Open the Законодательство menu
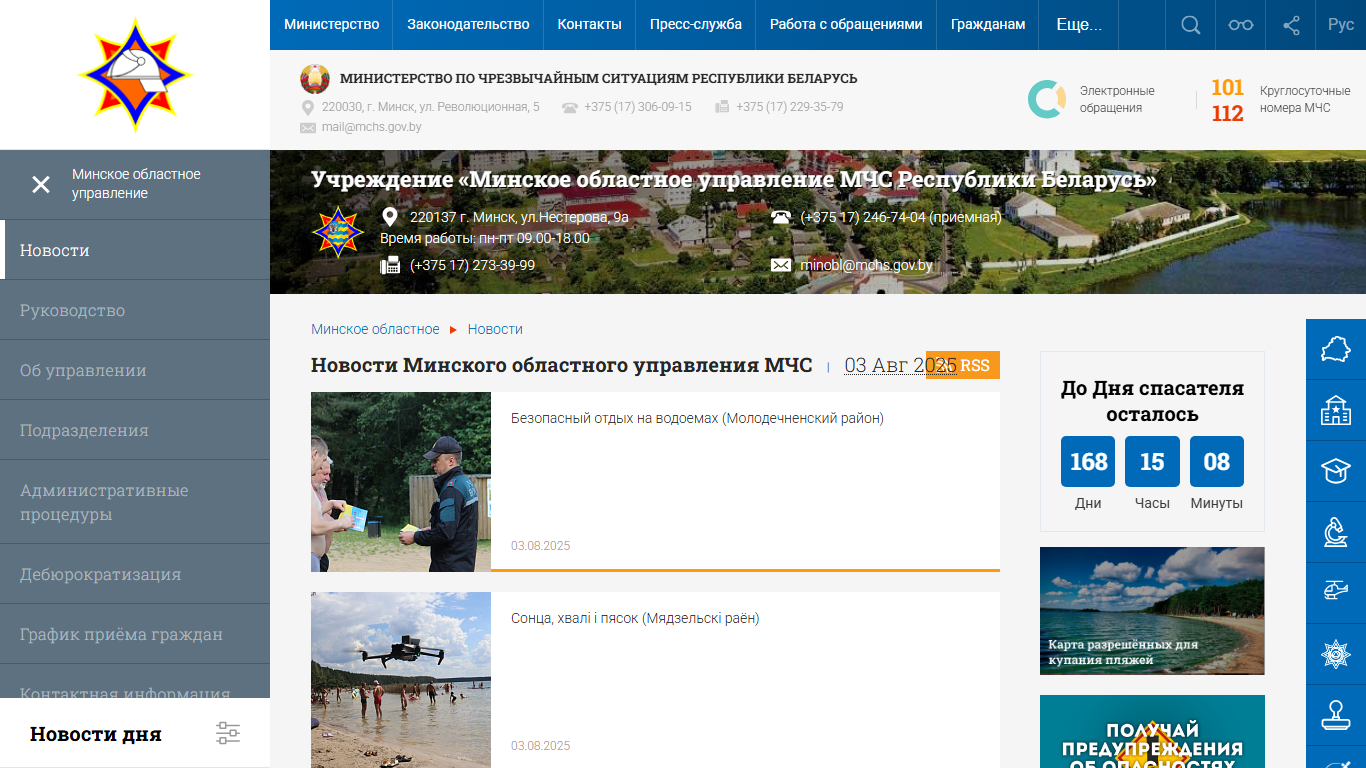1366x768 pixels. [468, 25]
